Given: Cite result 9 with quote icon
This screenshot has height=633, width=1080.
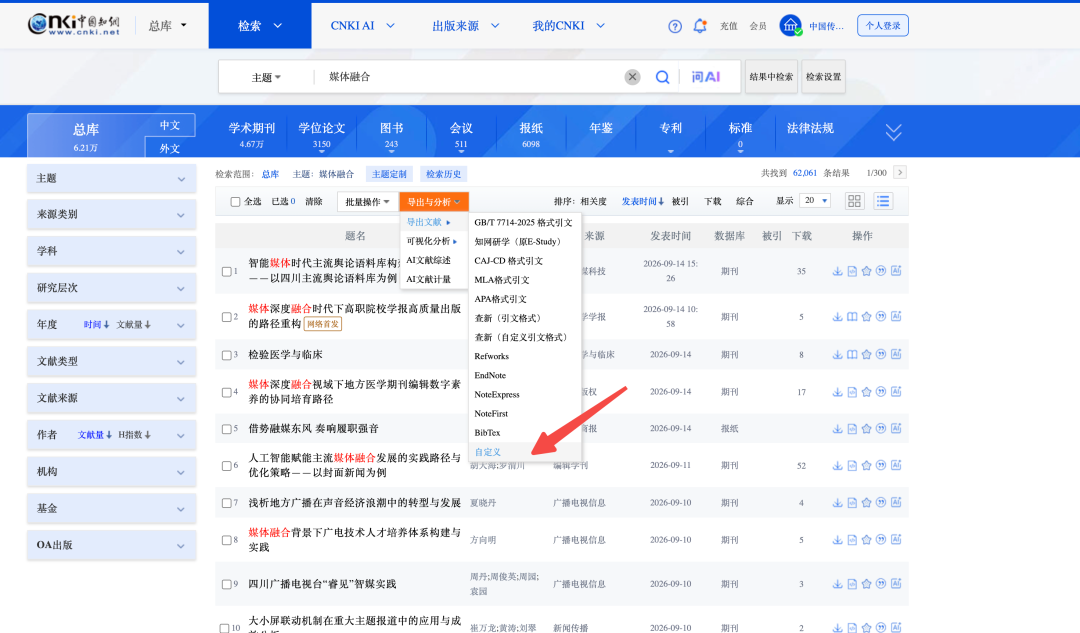Looking at the screenshot, I should [881, 584].
